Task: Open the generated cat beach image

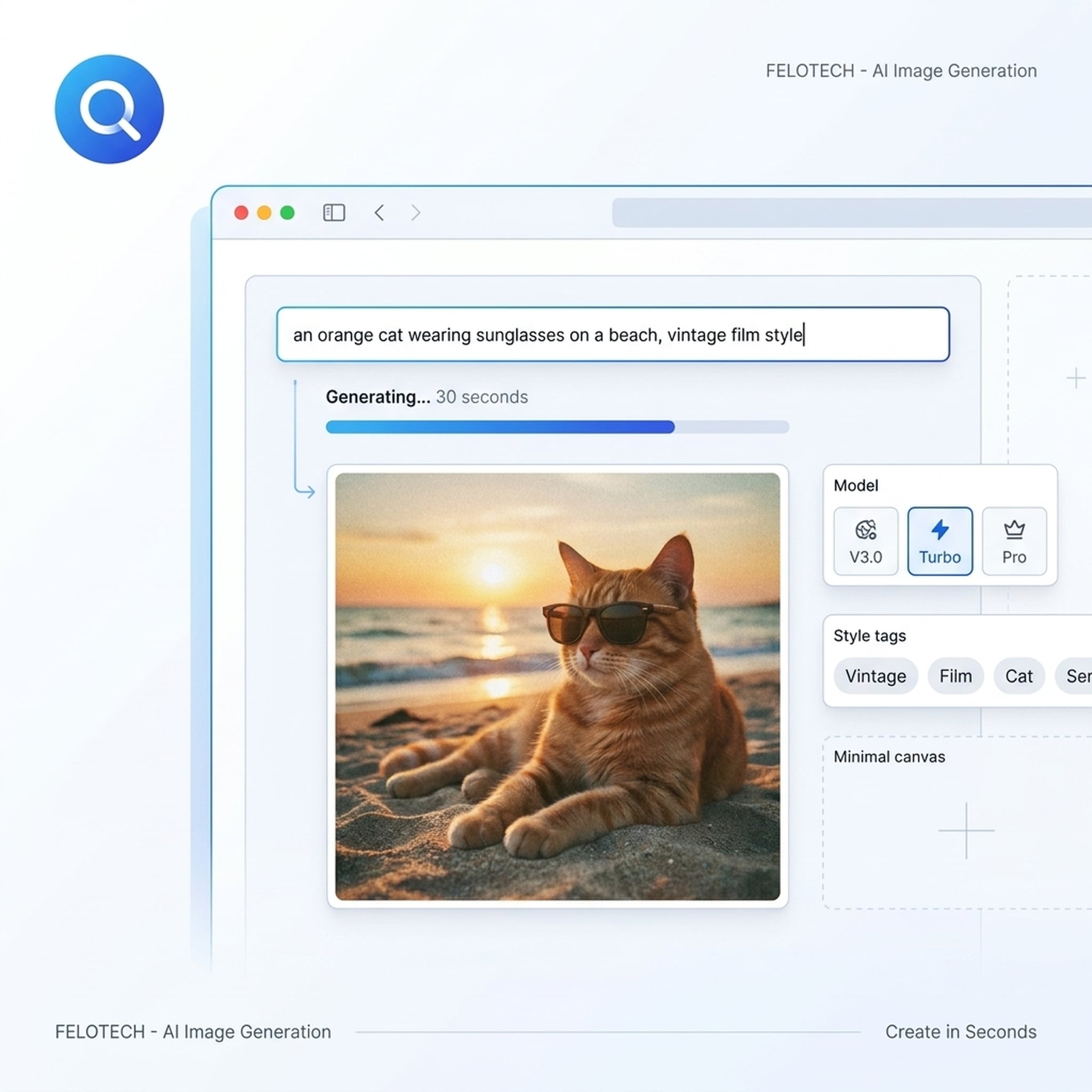Action: 558,686
